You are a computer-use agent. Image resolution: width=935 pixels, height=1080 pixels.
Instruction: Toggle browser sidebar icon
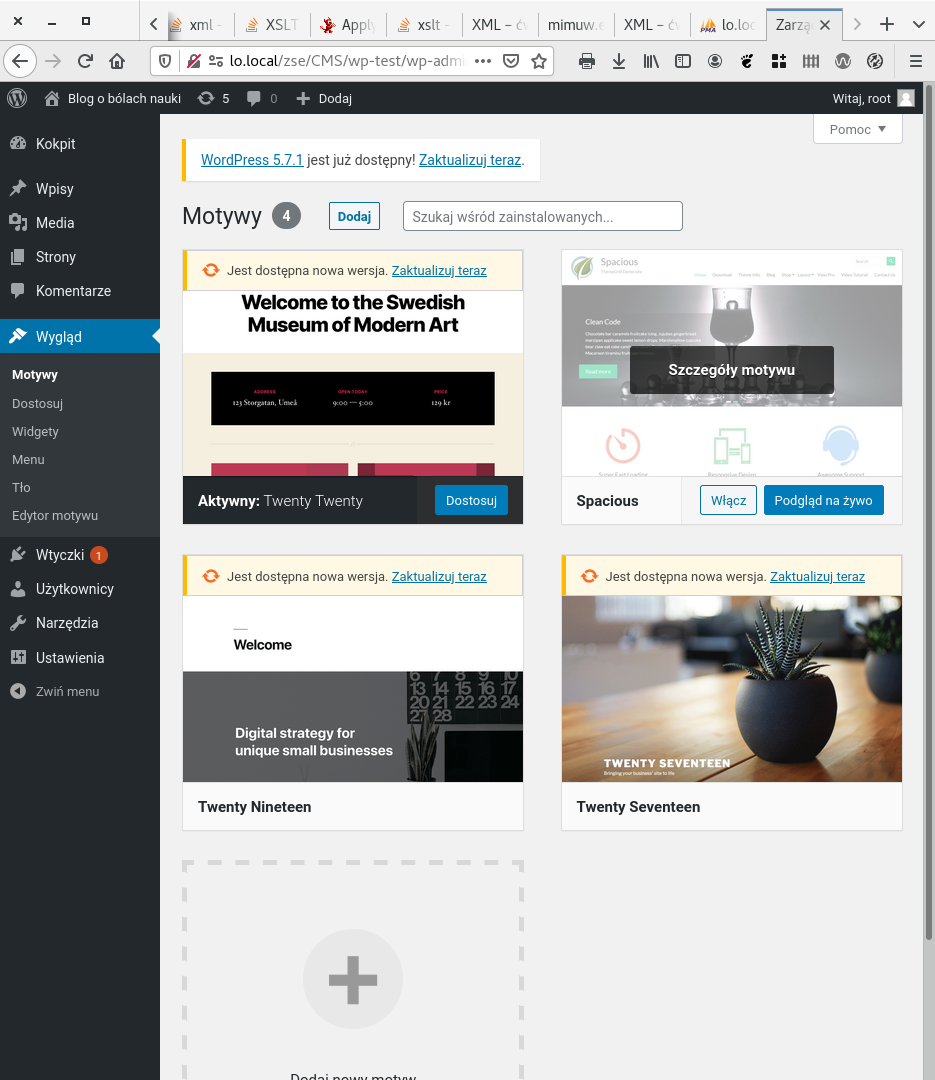pos(683,61)
